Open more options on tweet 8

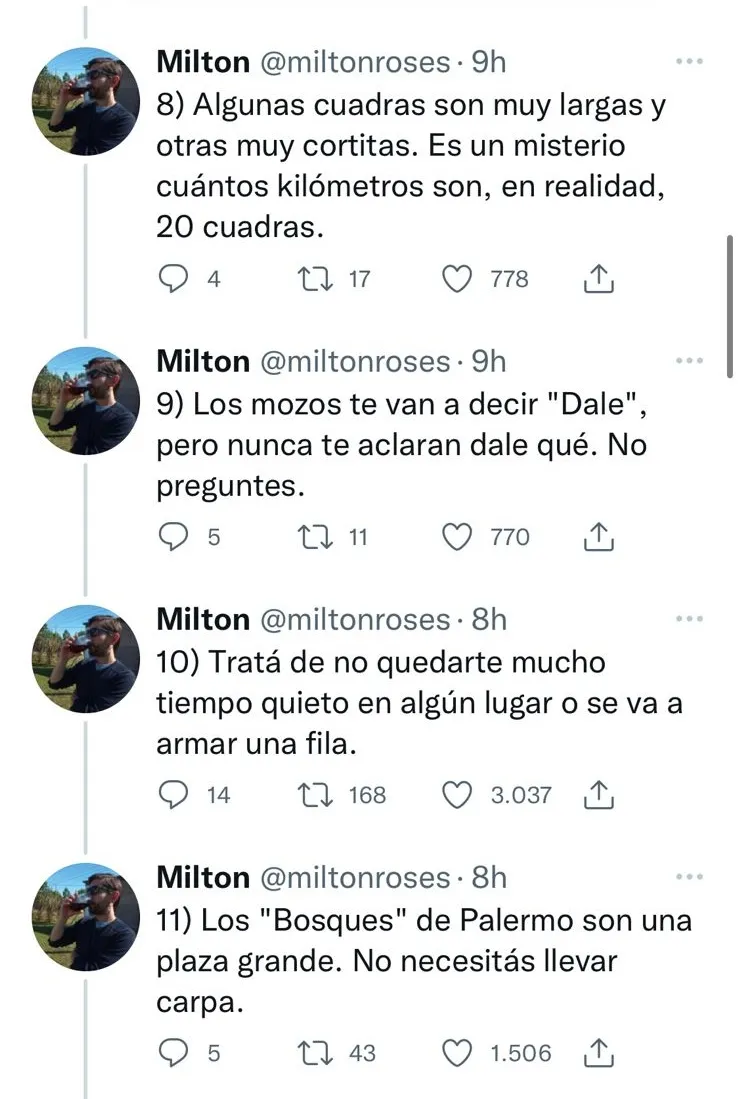(689, 62)
